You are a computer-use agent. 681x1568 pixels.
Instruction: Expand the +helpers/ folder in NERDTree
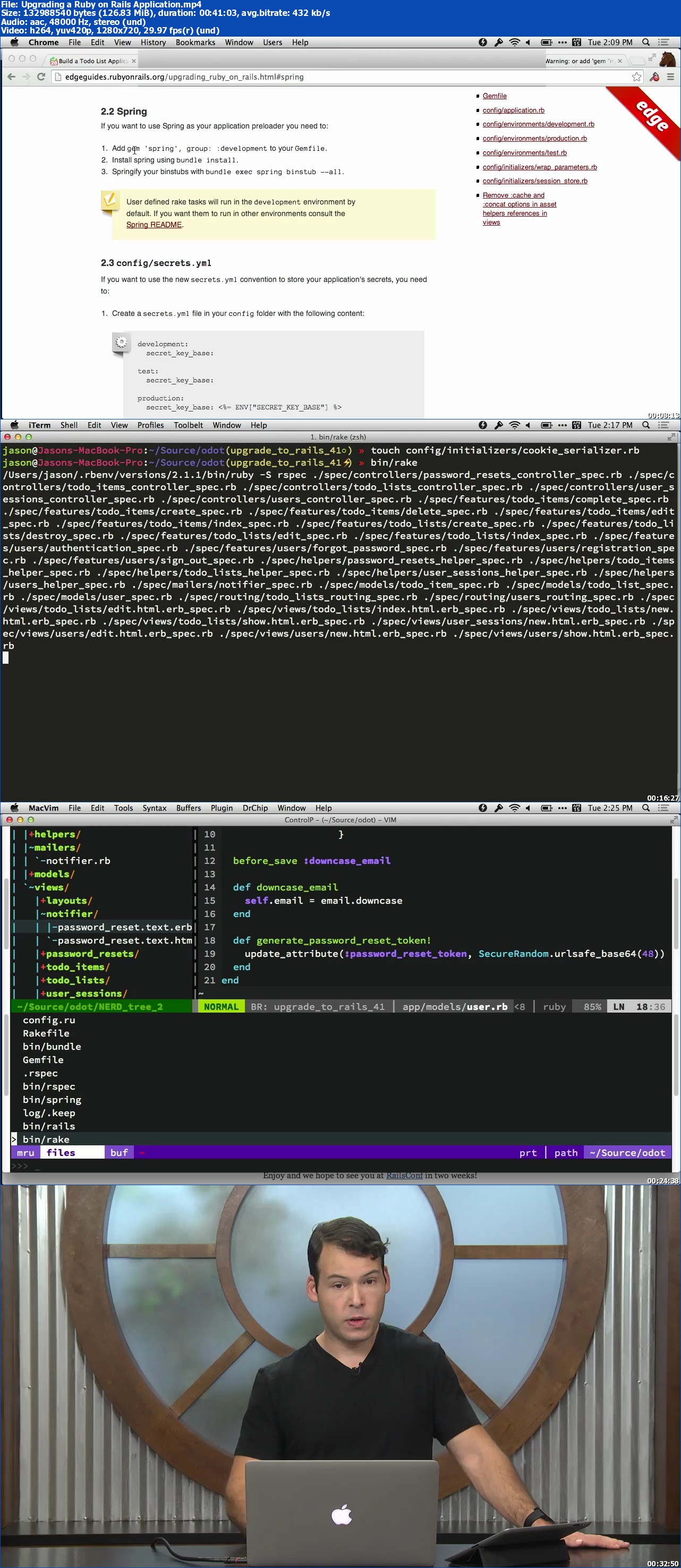tap(54, 834)
